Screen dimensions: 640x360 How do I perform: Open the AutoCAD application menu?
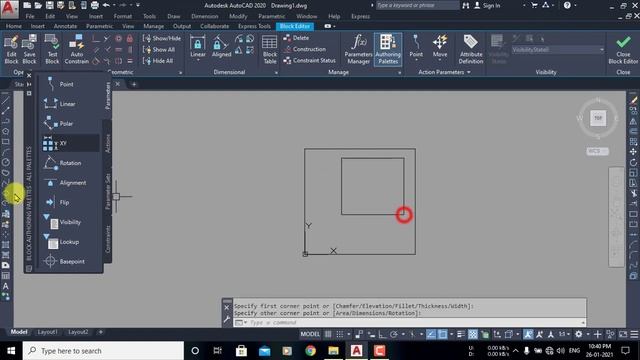(9, 9)
